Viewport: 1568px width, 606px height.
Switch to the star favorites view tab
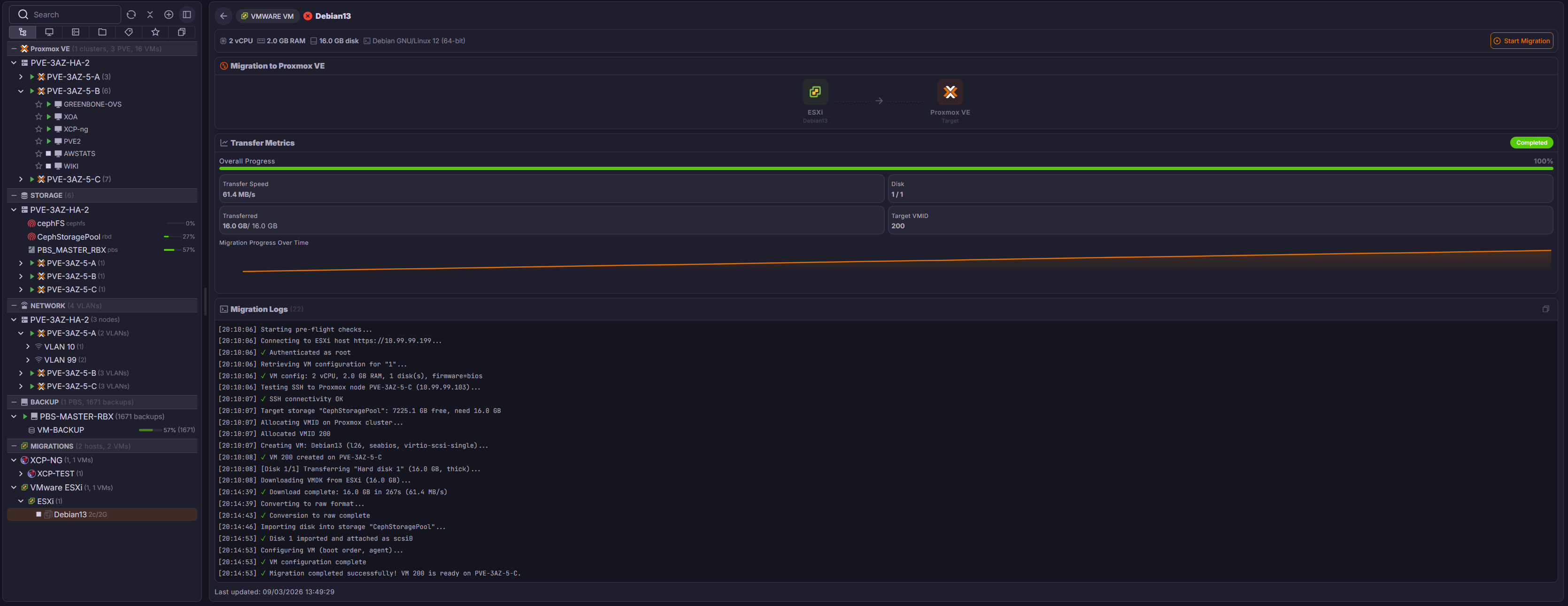(x=155, y=32)
